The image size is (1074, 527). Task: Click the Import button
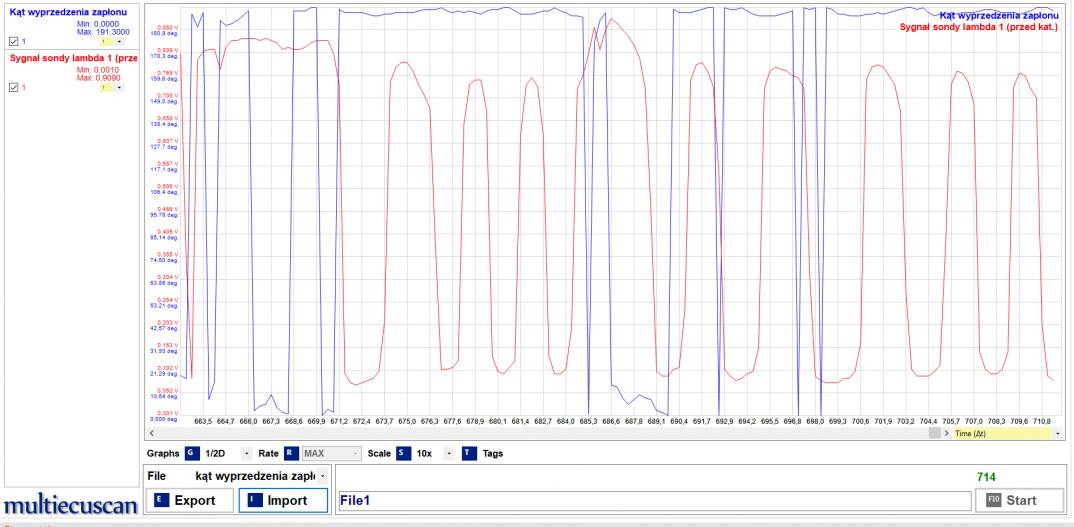point(283,499)
